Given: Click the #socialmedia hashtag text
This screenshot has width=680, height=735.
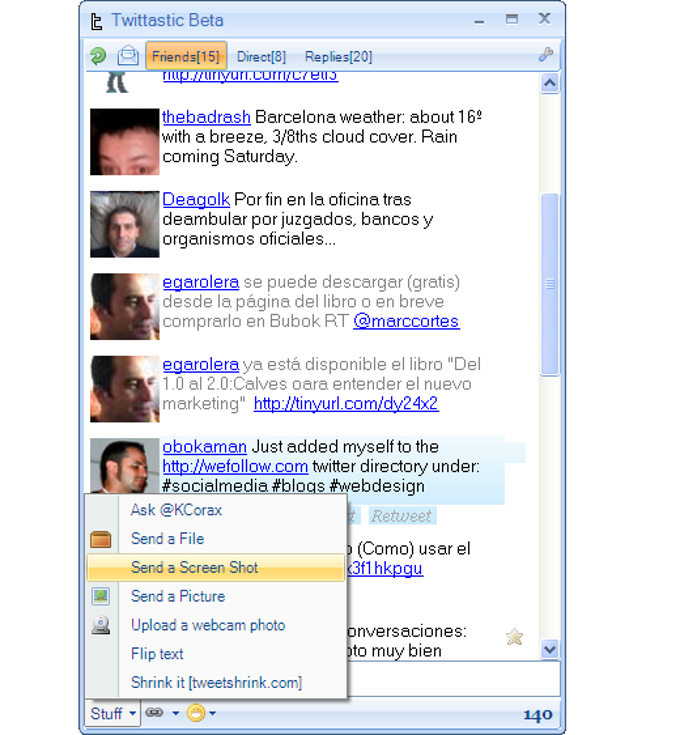Looking at the screenshot, I should 215,486.
